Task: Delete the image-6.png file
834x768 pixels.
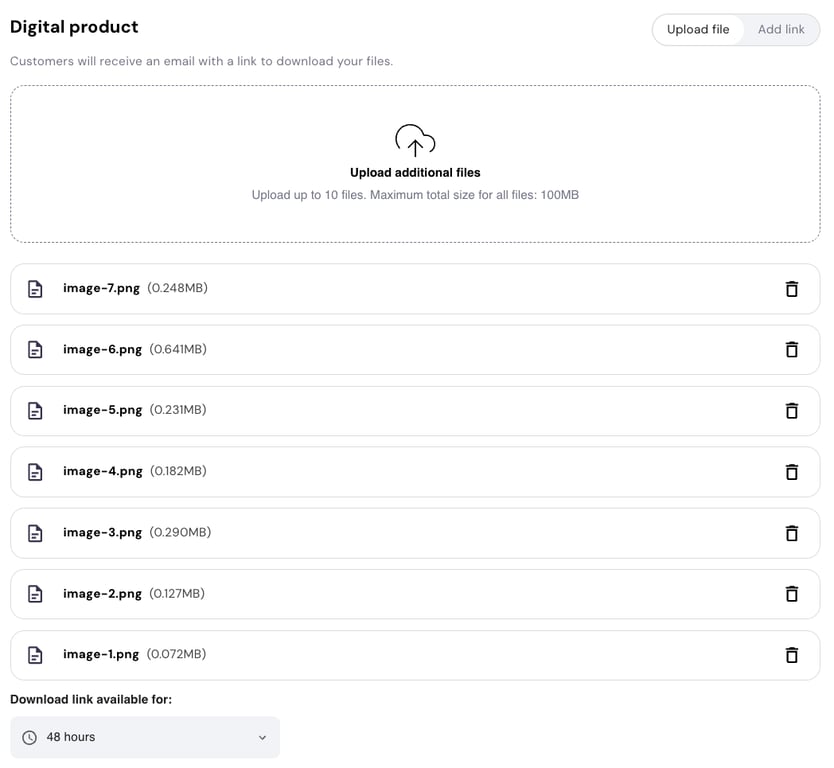Action: coord(791,349)
